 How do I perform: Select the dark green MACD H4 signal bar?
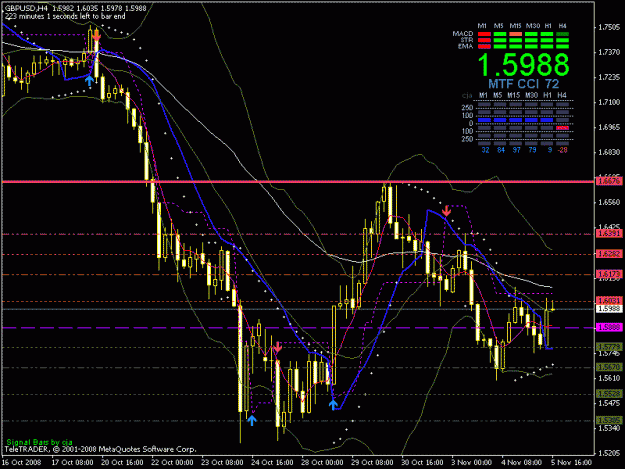pos(562,34)
